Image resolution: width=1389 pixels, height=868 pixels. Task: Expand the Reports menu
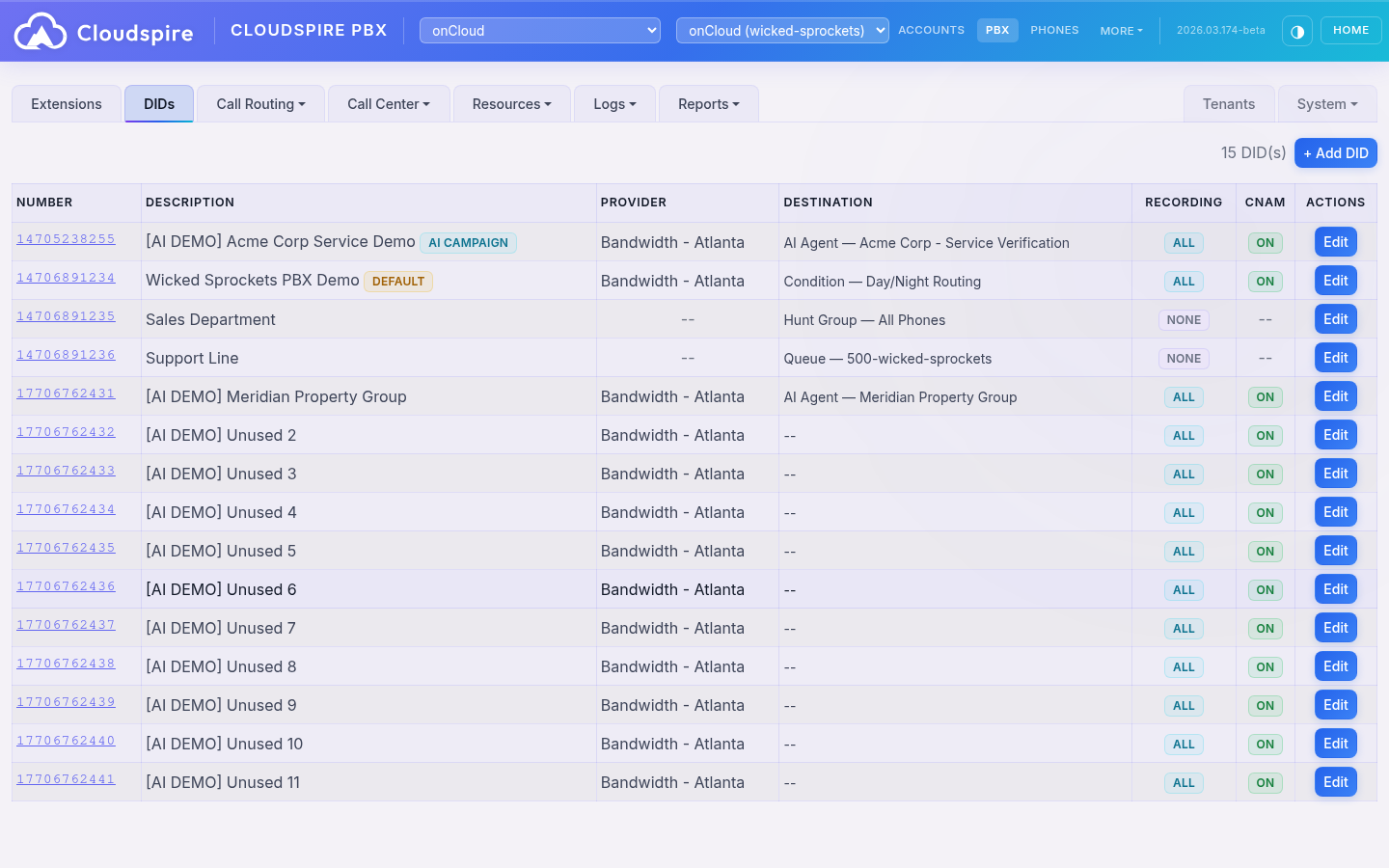click(708, 103)
